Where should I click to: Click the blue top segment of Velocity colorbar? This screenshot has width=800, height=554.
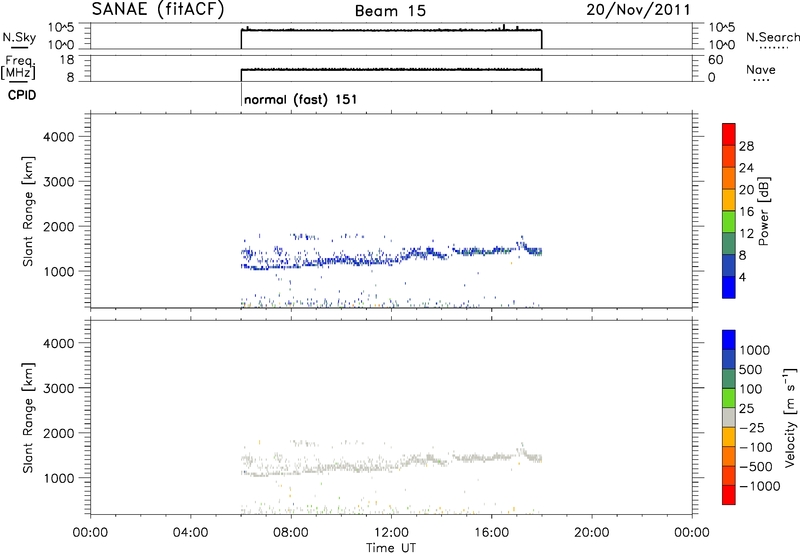[729, 340]
